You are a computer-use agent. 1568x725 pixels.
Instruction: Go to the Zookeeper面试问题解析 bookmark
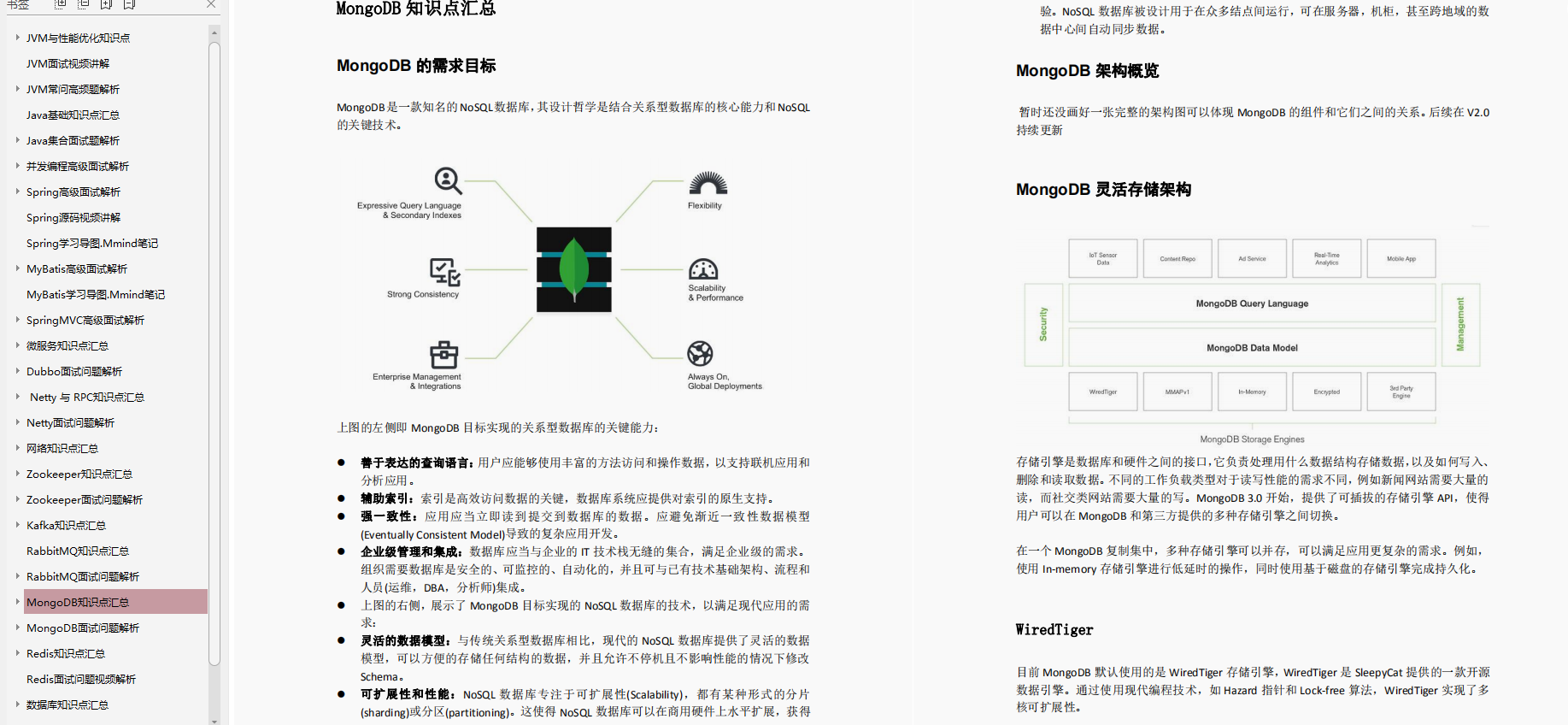coord(85,499)
